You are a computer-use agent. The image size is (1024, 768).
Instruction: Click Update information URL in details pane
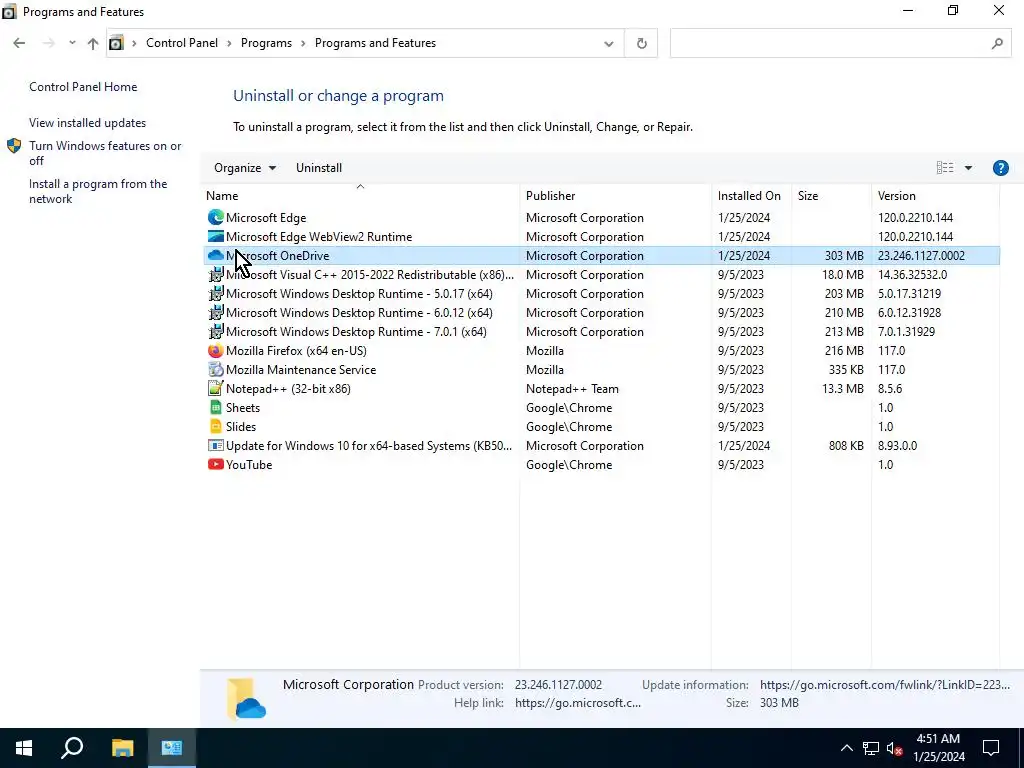(x=885, y=685)
